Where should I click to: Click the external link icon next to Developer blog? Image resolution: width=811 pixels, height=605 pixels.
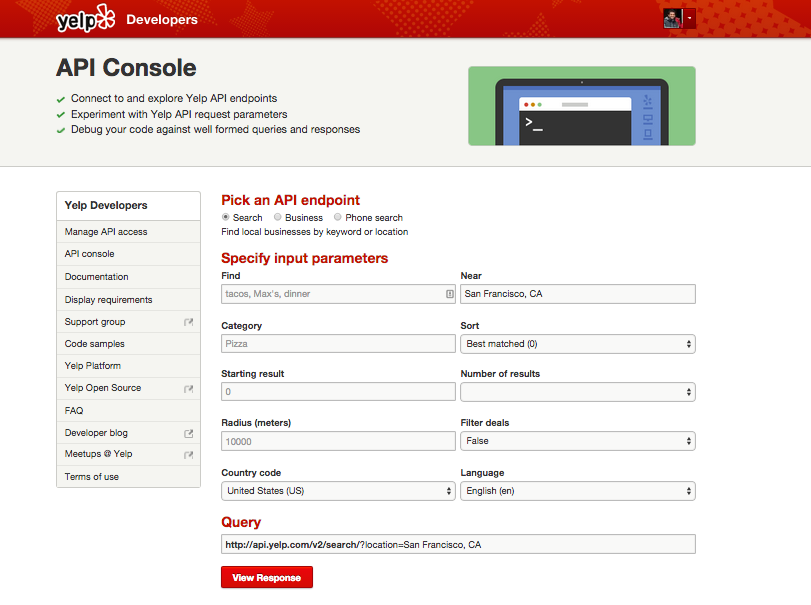coord(189,433)
